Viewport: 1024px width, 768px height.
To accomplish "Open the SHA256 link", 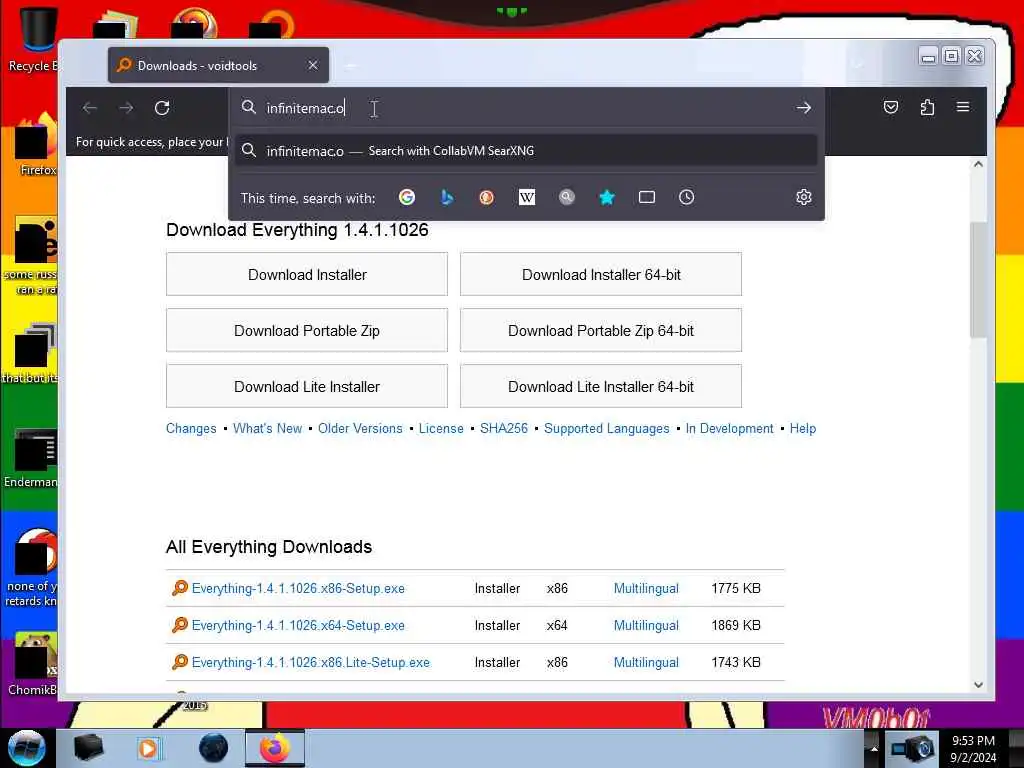I will coord(504,428).
